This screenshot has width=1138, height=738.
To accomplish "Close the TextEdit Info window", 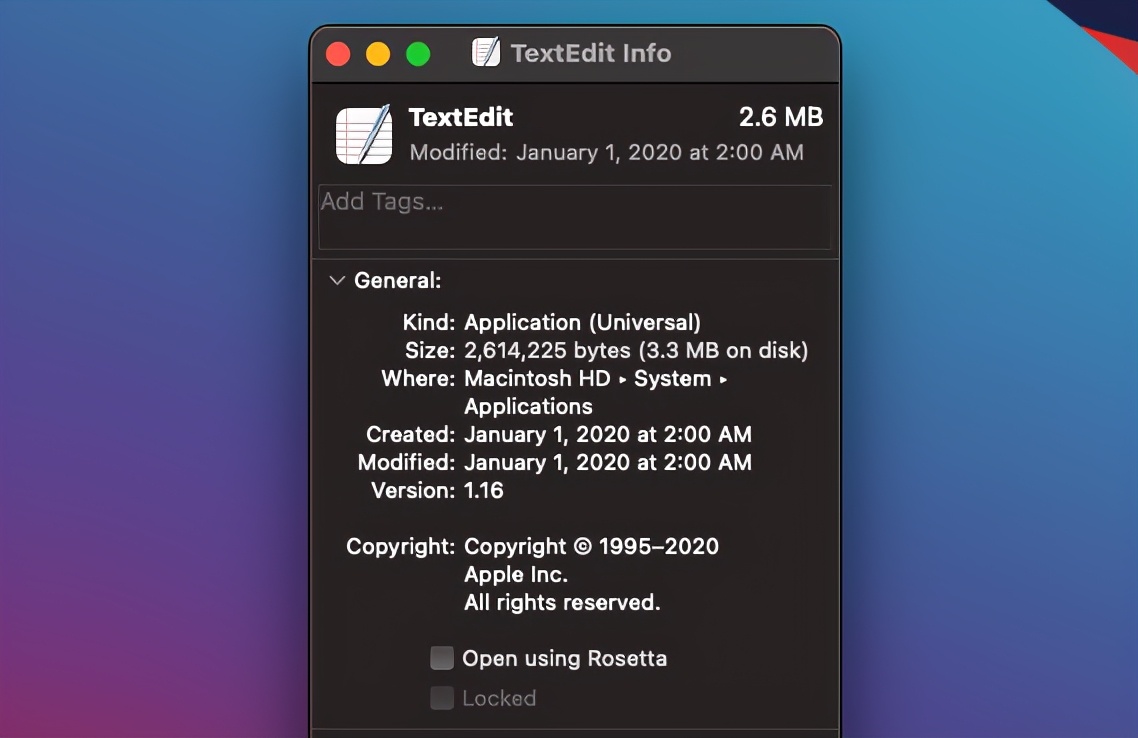I will pyautogui.click(x=339, y=54).
